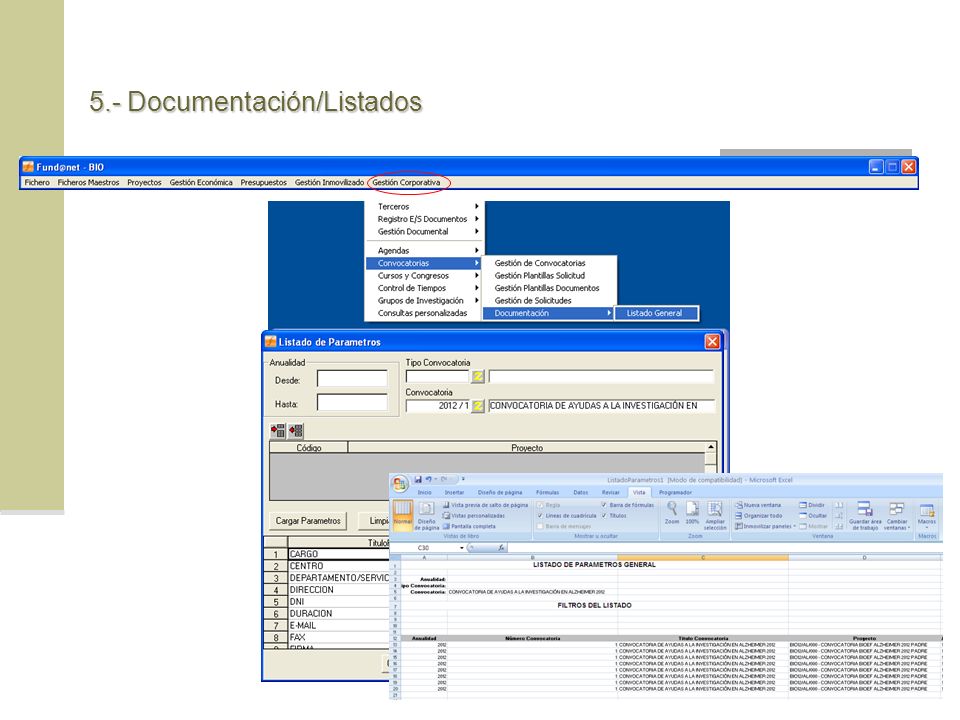
Task: Click the Excel Redo arrow icon
Action: pos(444,479)
